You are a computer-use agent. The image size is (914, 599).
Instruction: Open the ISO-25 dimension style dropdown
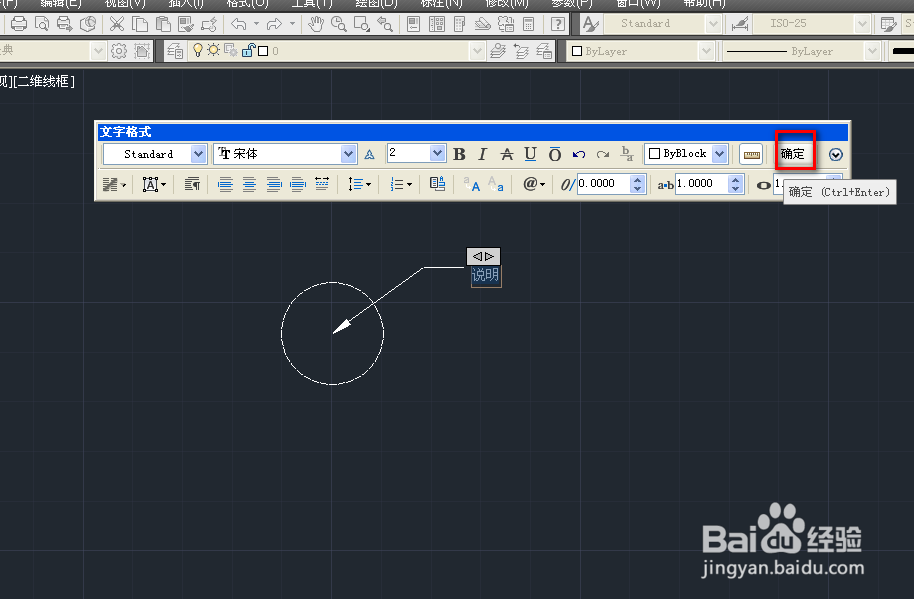pos(862,24)
